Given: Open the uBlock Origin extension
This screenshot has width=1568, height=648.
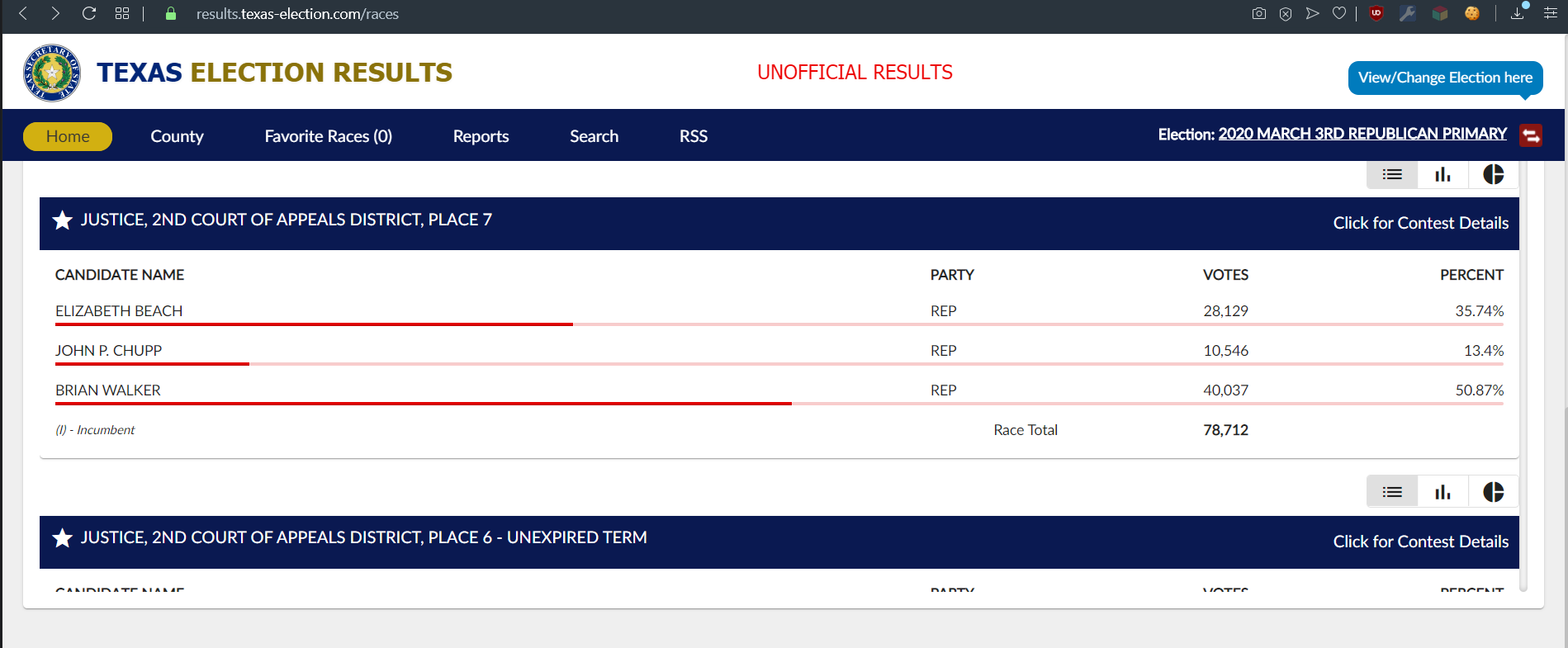Looking at the screenshot, I should 1376,13.
